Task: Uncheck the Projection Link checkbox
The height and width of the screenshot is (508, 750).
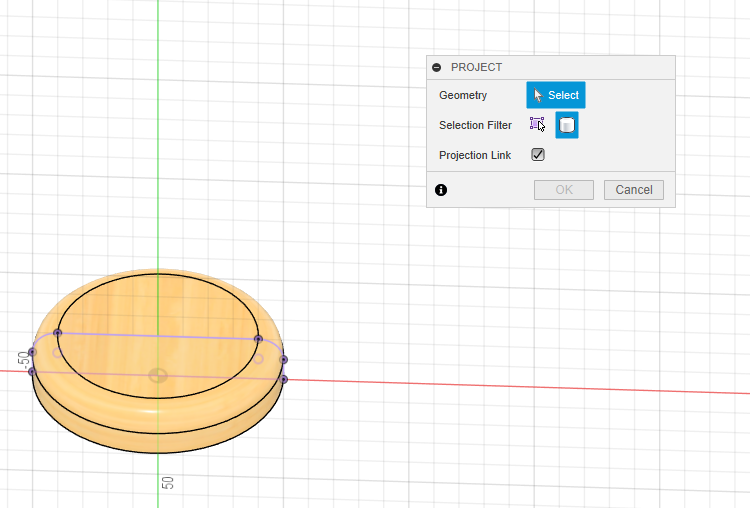Action: point(538,155)
